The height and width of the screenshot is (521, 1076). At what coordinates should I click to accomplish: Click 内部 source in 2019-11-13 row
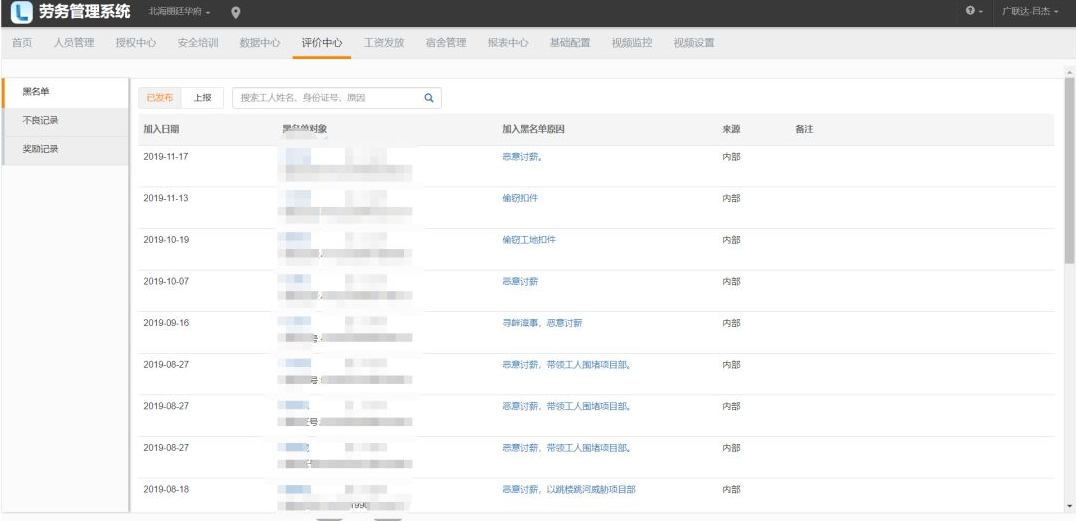(x=731, y=198)
